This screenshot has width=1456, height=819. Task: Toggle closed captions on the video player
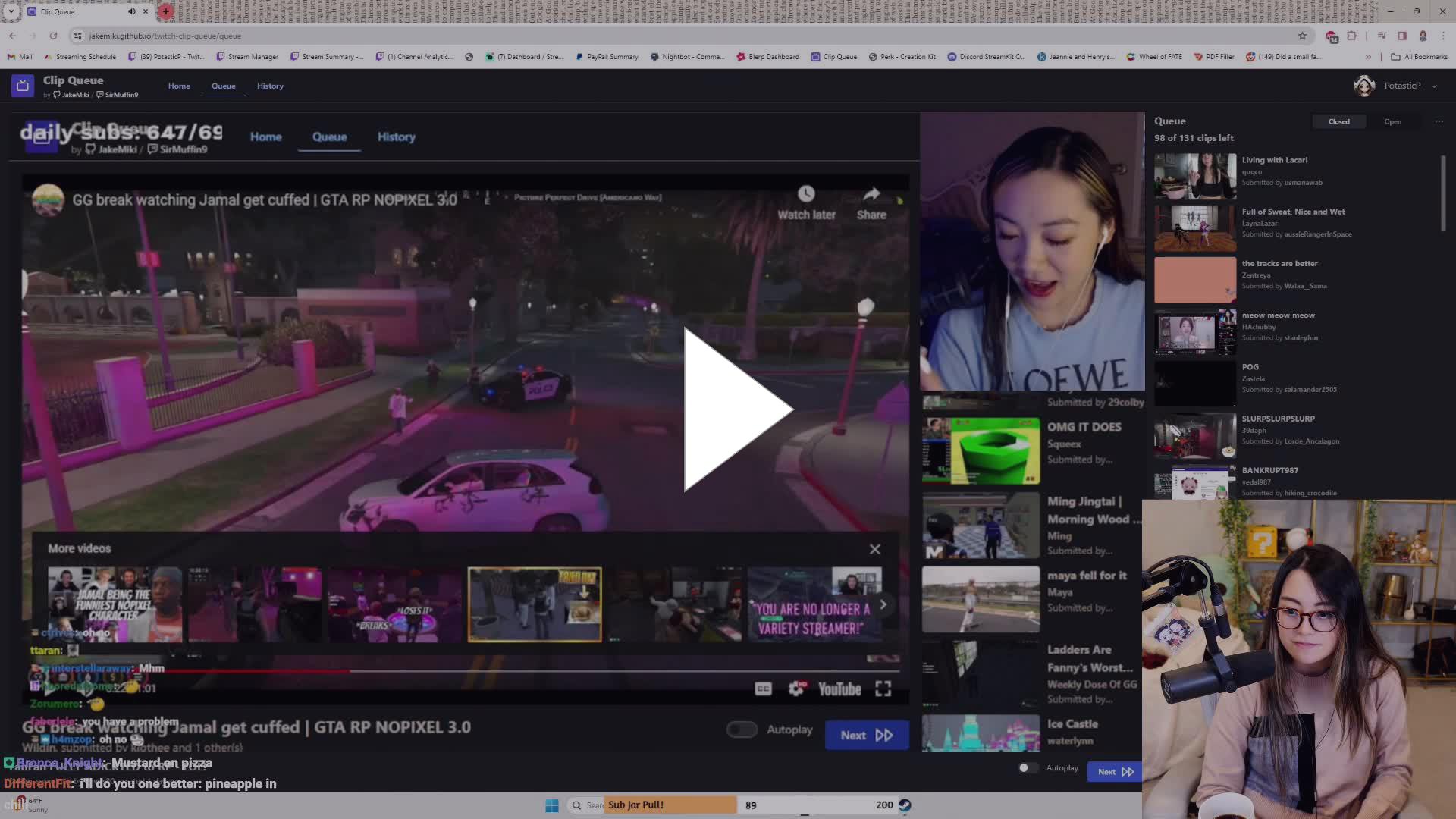tap(764, 689)
